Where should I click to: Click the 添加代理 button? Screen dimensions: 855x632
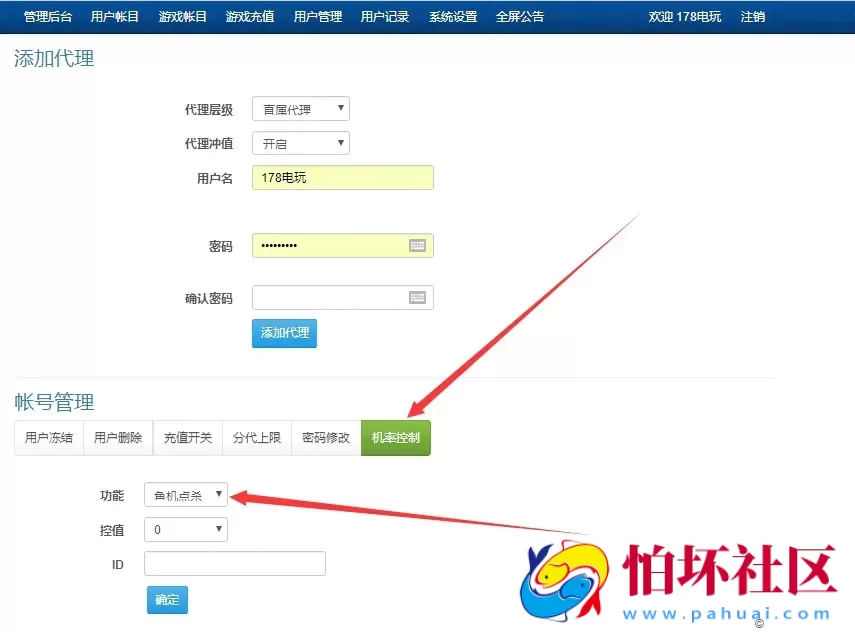pos(283,333)
